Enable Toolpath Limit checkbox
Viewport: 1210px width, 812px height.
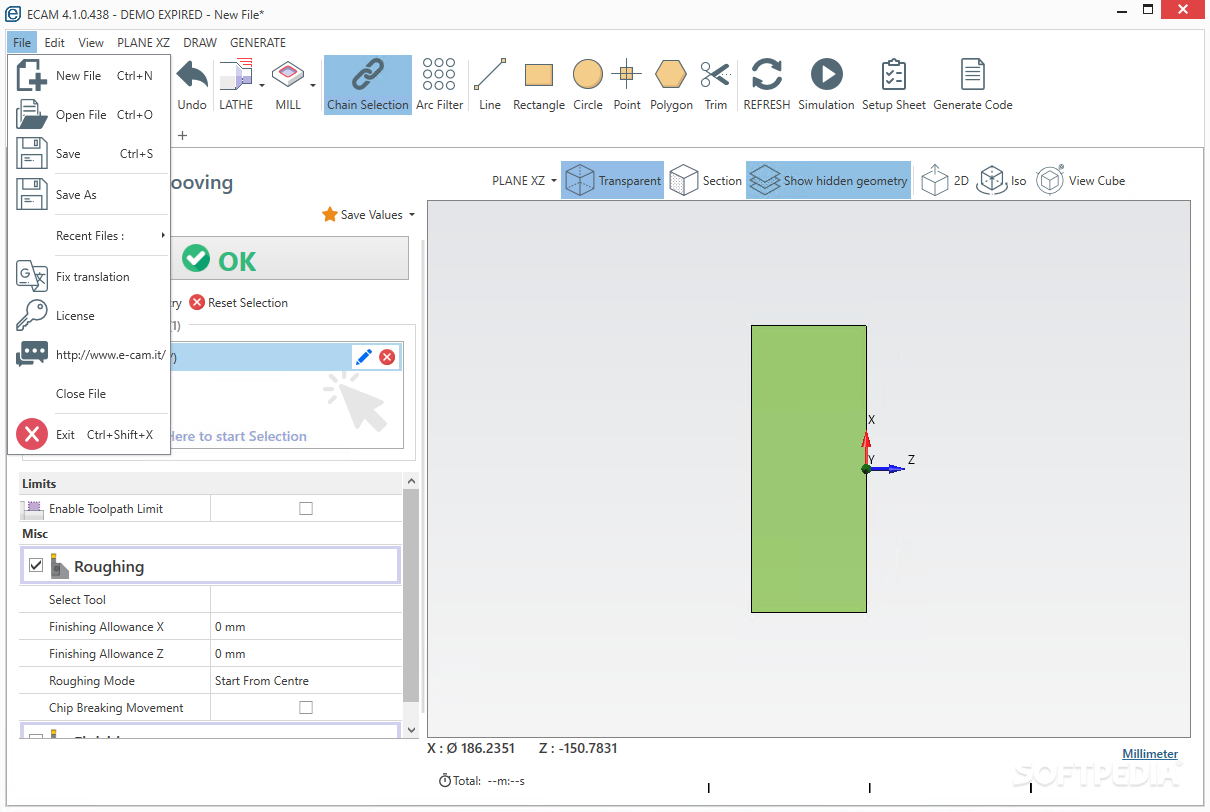306,509
